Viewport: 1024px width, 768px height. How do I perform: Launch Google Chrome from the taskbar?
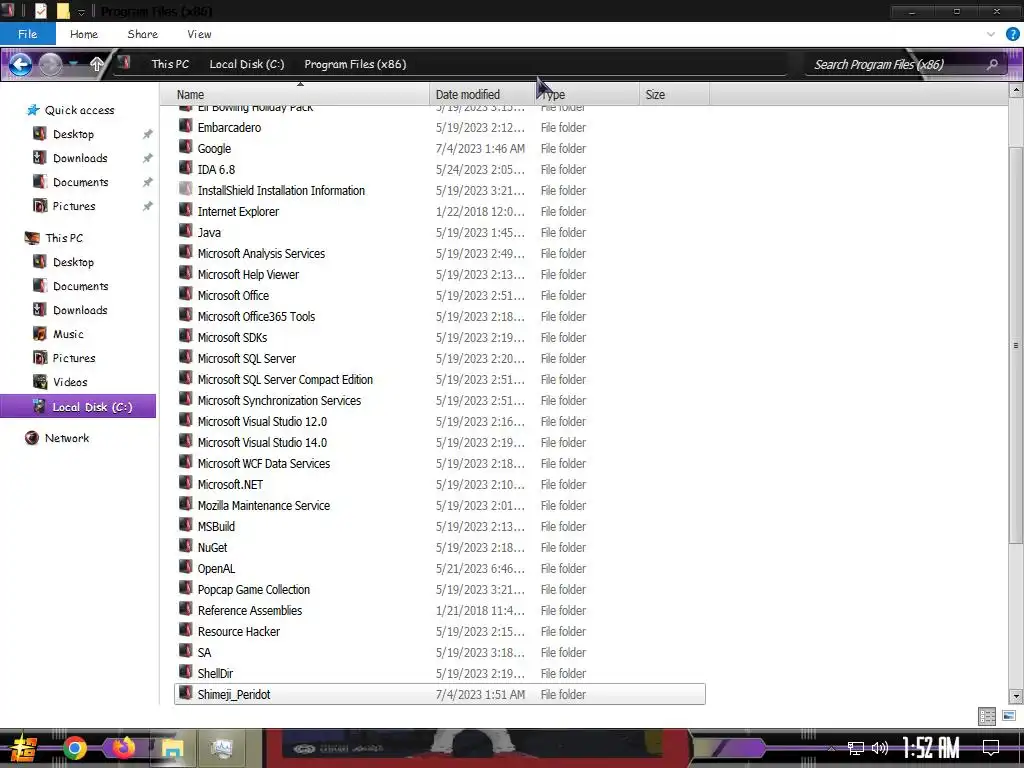click(74, 748)
